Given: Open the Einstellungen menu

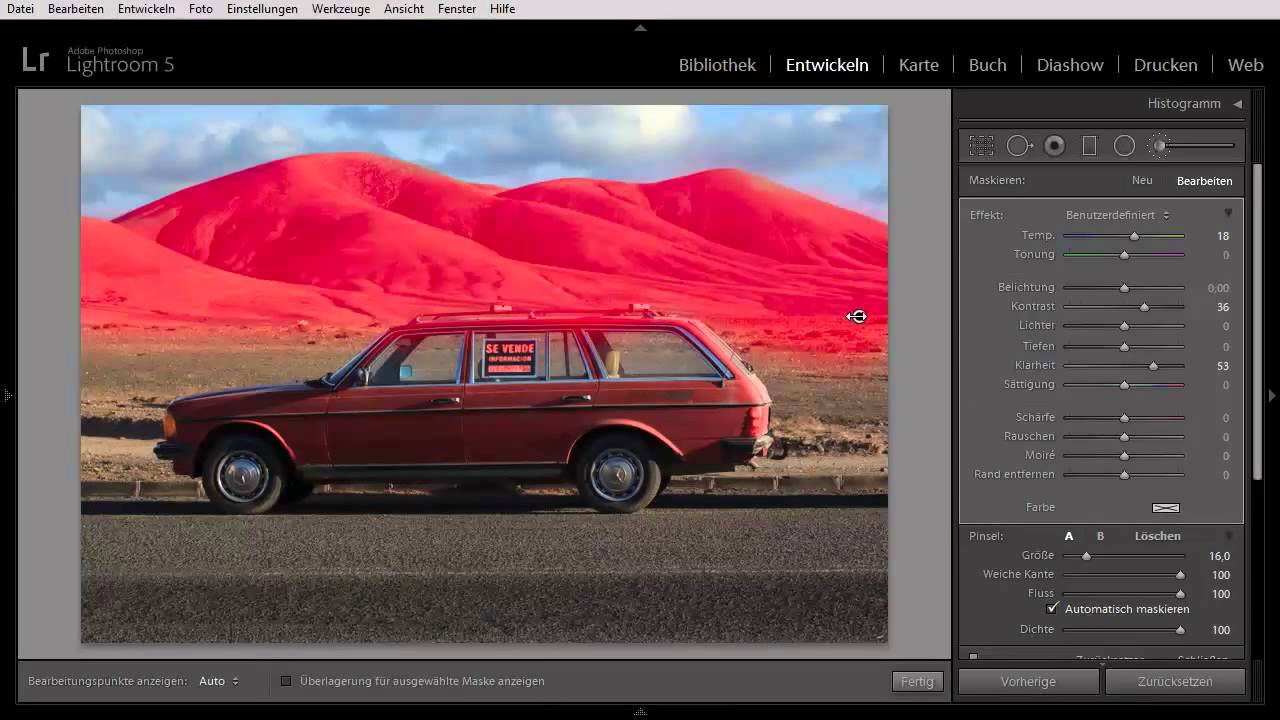Looking at the screenshot, I should 262,9.
